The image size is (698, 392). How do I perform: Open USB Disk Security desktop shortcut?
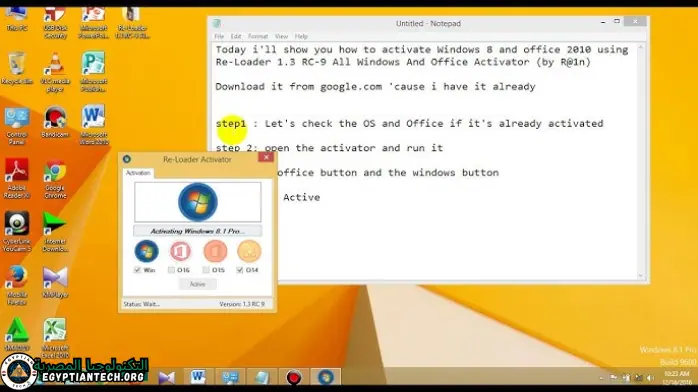click(55, 22)
